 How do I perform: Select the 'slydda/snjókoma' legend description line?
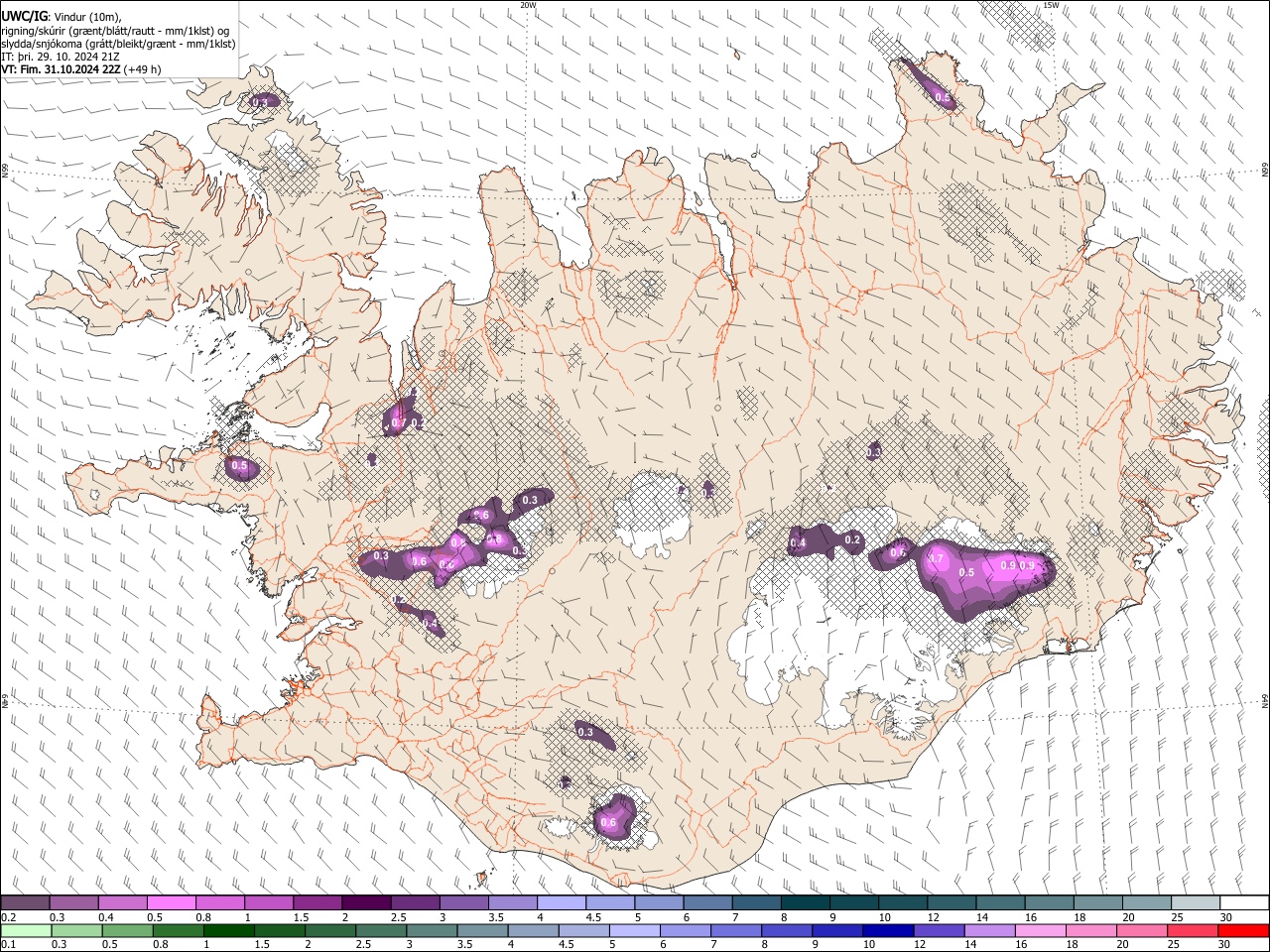(x=118, y=44)
